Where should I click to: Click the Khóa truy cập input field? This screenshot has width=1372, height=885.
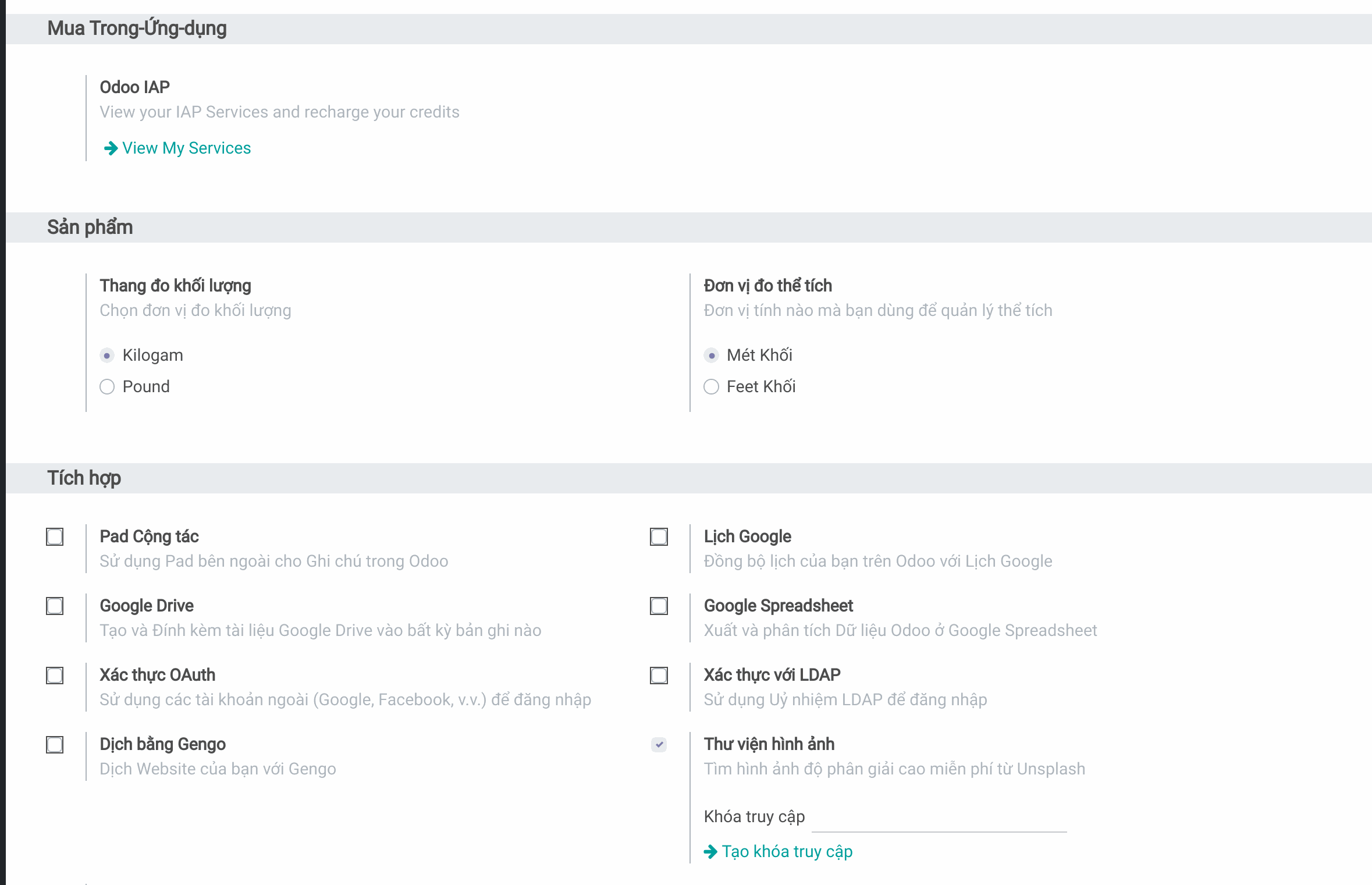[939, 819]
